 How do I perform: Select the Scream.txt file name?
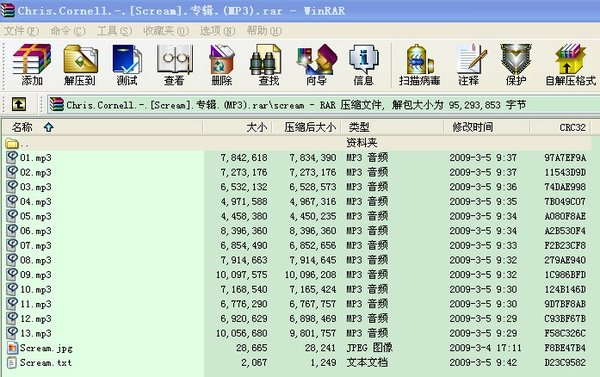(46, 362)
